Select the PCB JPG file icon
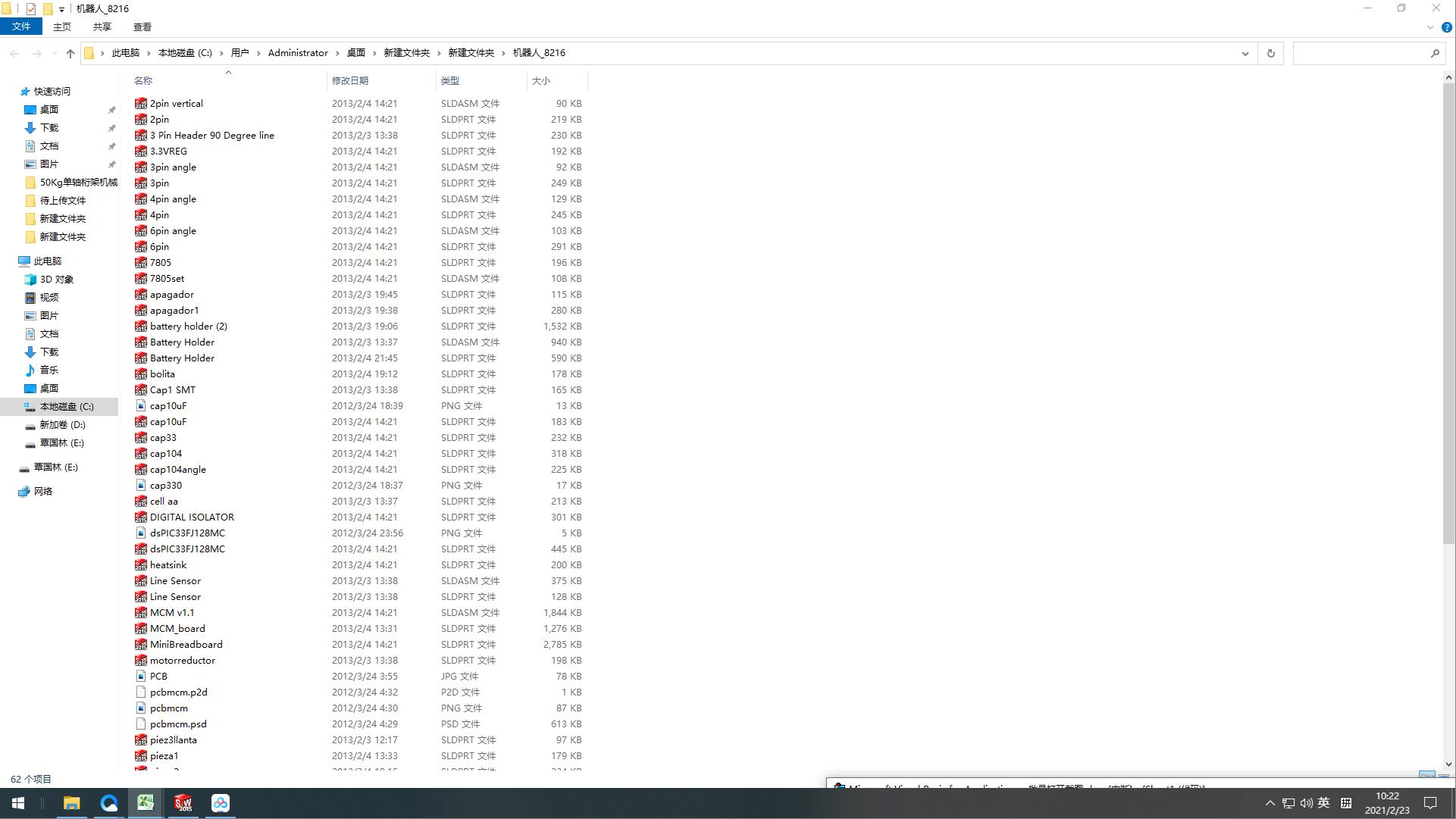 pos(141,677)
